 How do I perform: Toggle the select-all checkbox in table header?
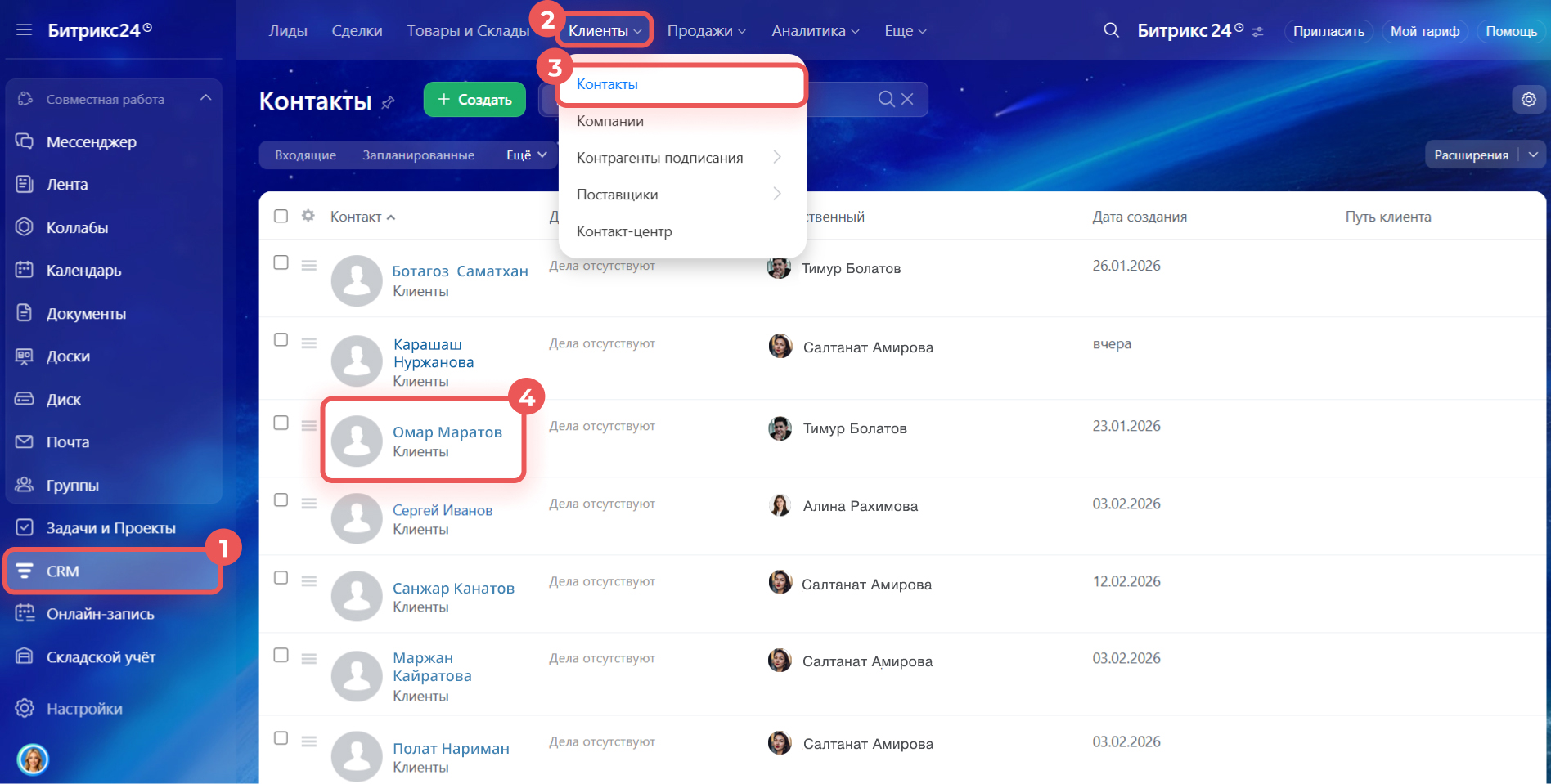pyautogui.click(x=281, y=216)
